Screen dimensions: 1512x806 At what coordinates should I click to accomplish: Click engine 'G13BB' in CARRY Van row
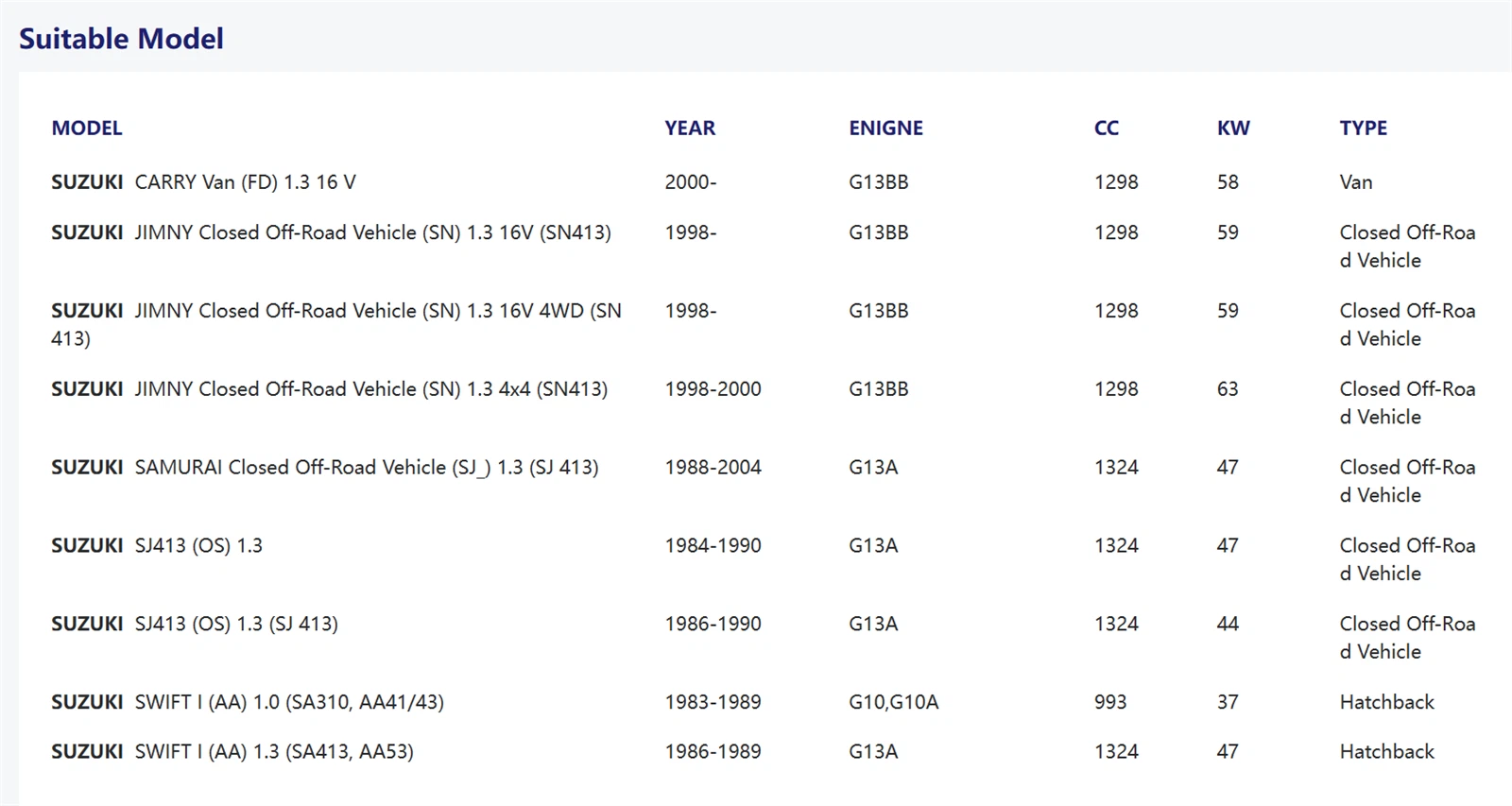tap(879, 182)
